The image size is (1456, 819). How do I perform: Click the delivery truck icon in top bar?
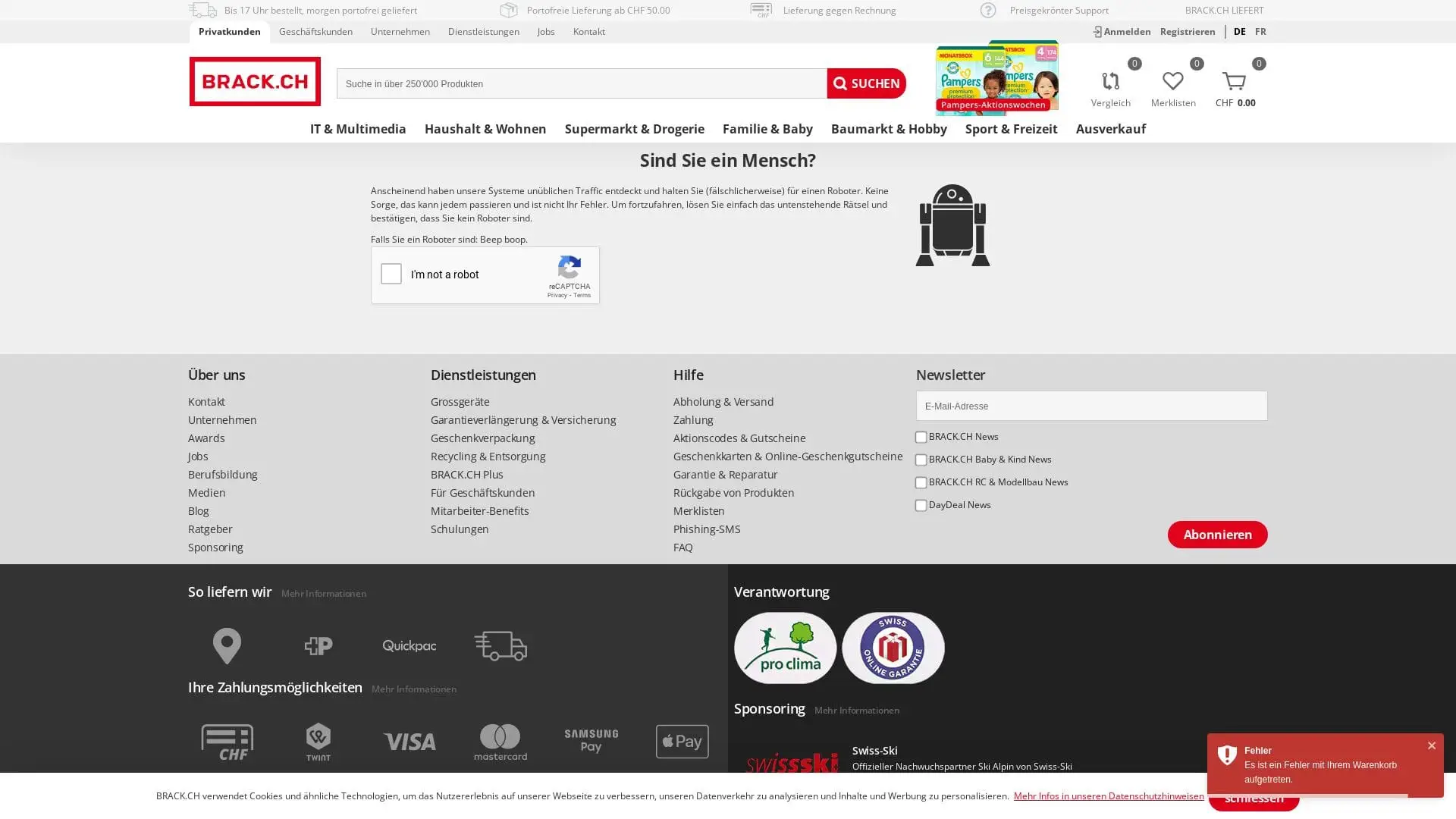[202, 10]
